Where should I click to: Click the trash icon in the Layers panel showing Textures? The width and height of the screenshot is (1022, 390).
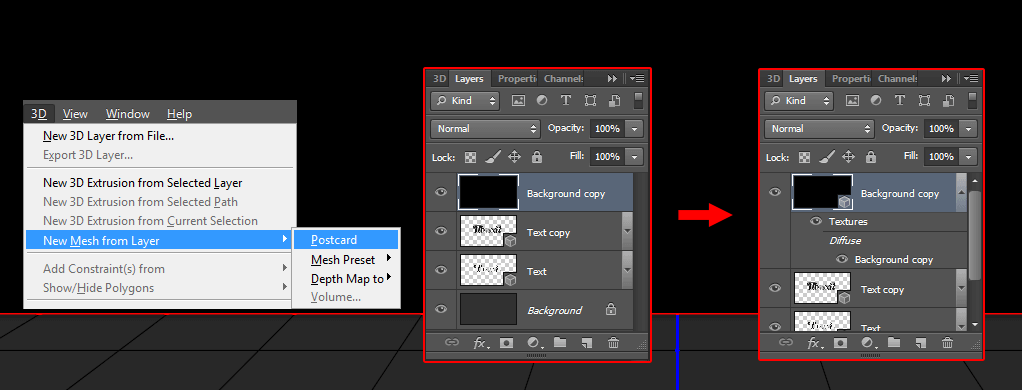[x=948, y=342]
